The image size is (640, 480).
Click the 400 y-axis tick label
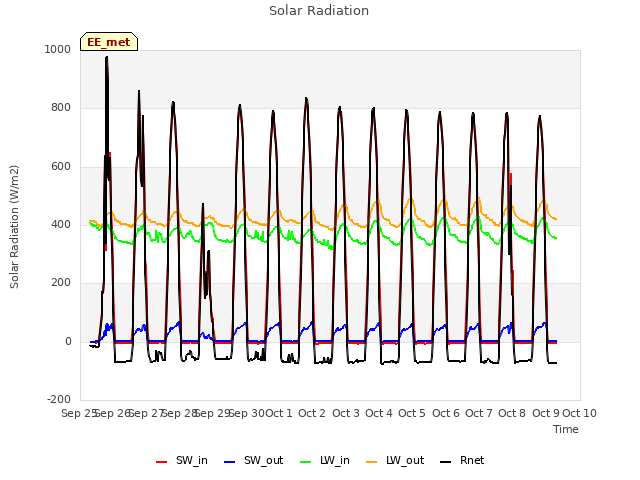(x=61, y=224)
